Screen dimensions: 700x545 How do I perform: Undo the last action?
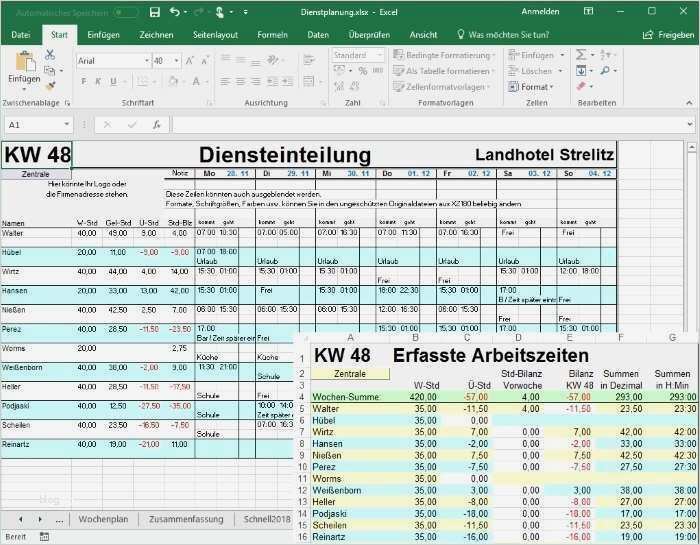tap(175, 12)
